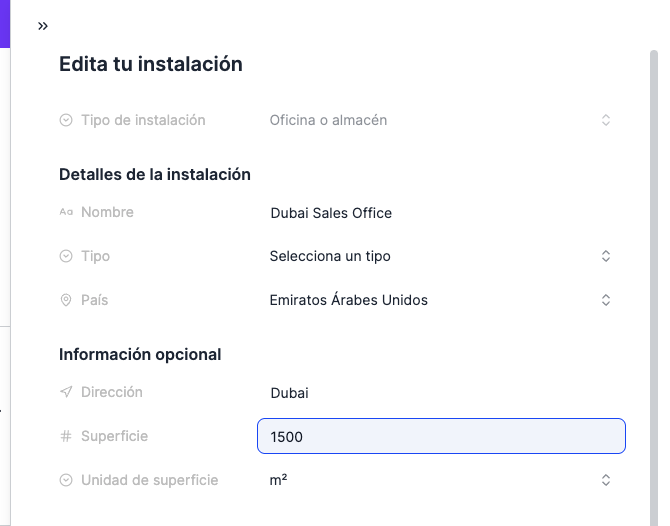Viewport: 670px width, 526px height.
Task: Open the Oficina o almacén dropdown
Action: 441,120
